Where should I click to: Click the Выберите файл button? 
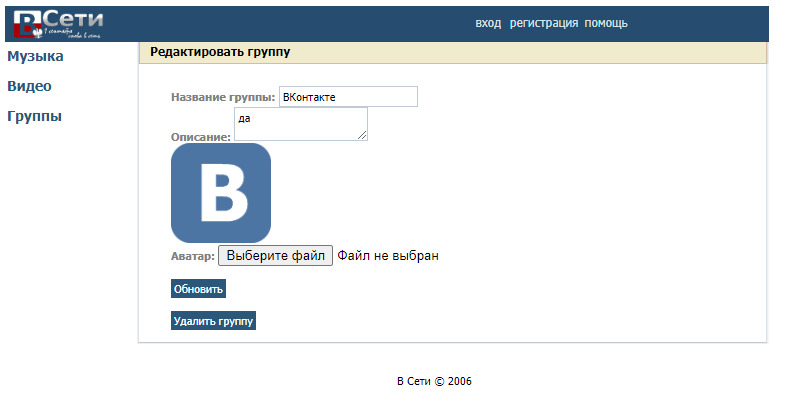pyautogui.click(x=275, y=255)
